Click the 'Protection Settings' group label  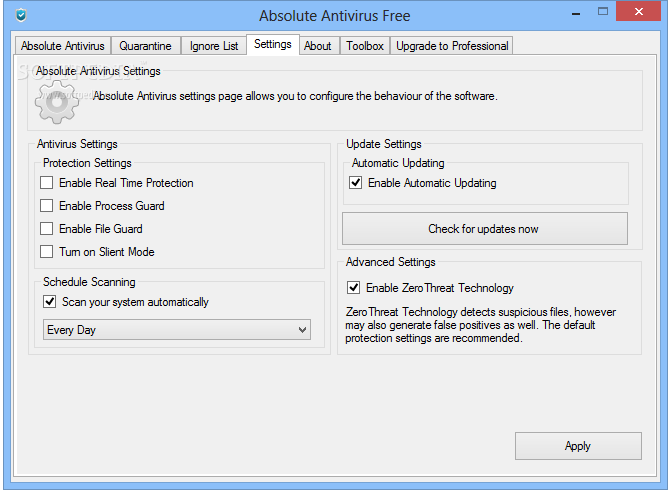tap(87, 163)
